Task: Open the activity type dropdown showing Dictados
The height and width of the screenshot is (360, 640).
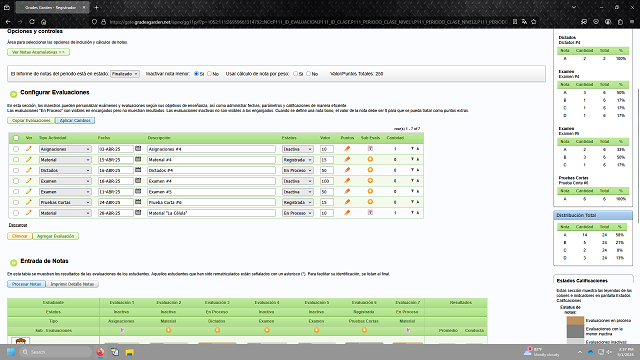Action: [65, 170]
